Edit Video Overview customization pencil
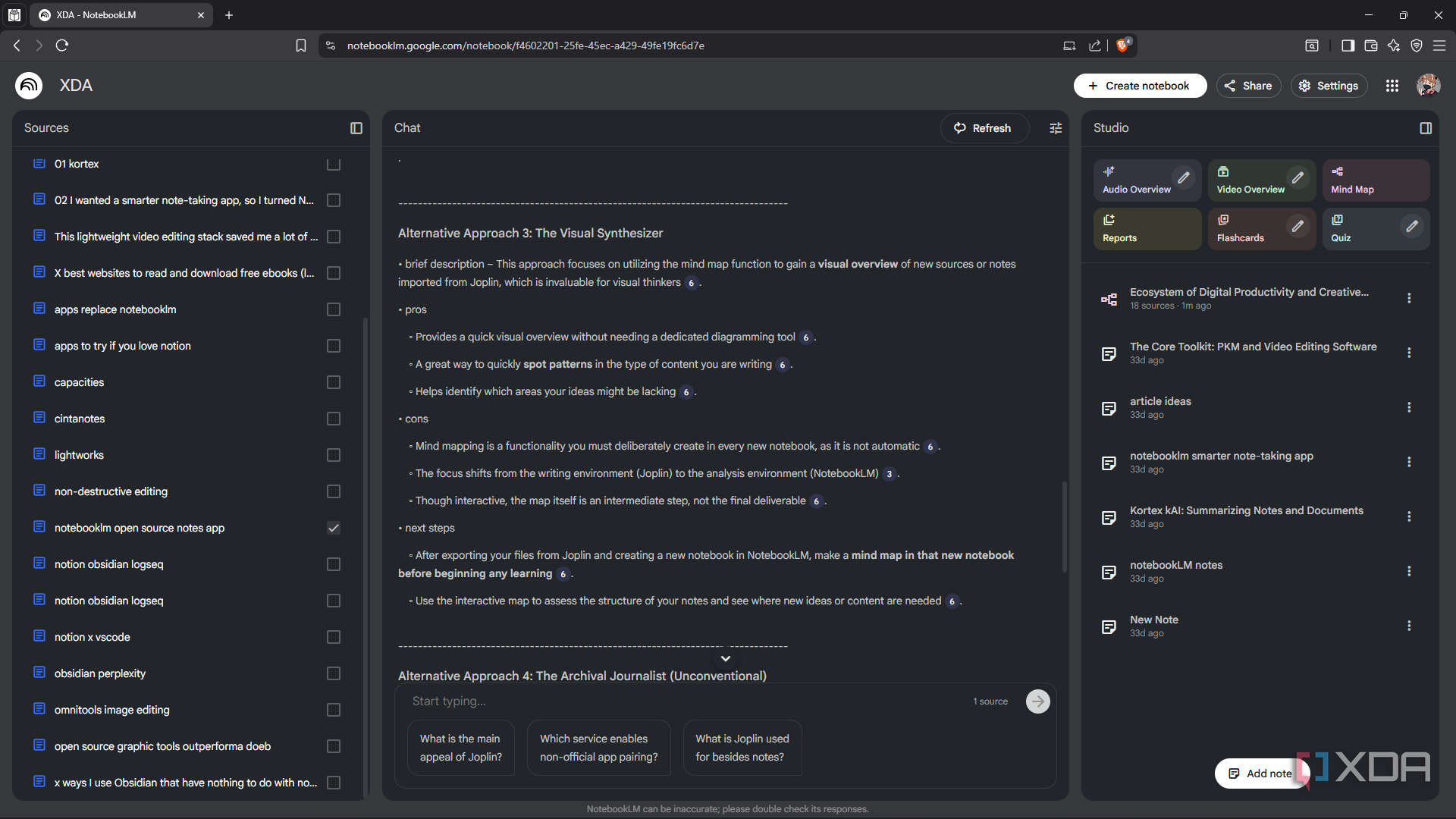1456x819 pixels. tap(1298, 177)
